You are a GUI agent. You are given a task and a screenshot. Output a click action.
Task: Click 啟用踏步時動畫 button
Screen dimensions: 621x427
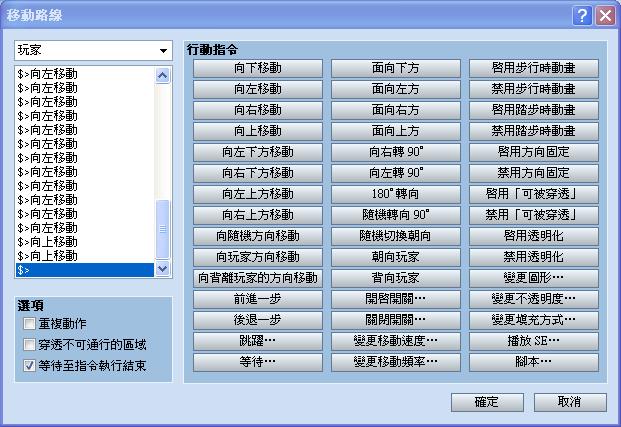coord(533,110)
